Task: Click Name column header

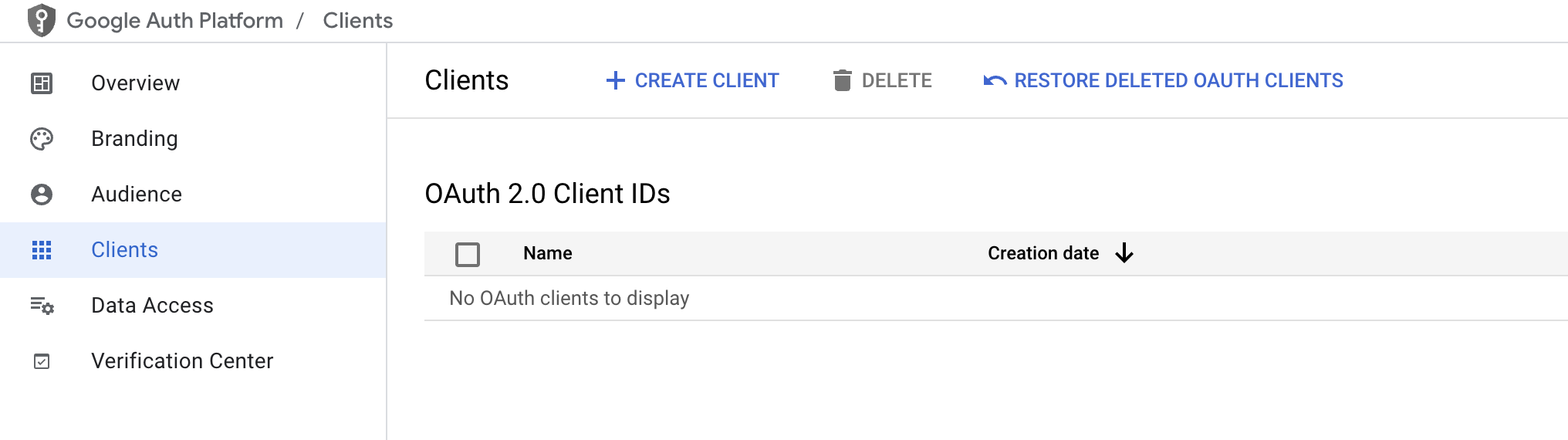Action: [x=547, y=253]
